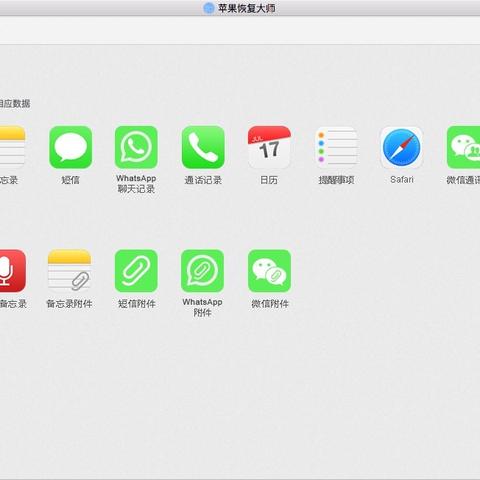Image resolution: width=480 pixels, height=480 pixels.
Task: Click the 短信附件 text label
Action: coord(137,304)
